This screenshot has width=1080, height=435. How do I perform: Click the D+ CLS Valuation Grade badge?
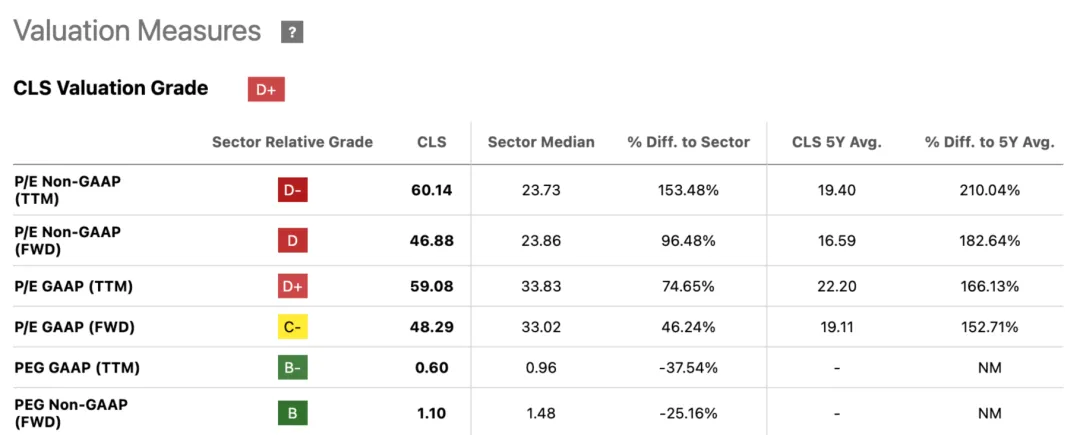[266, 89]
